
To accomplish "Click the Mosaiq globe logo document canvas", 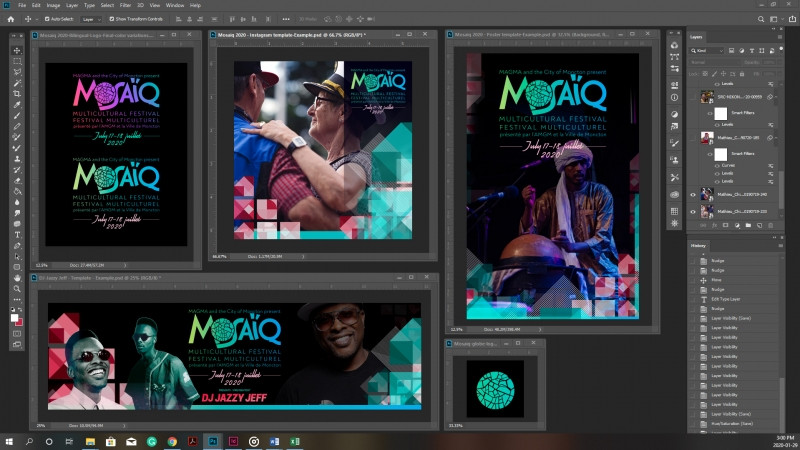I will coord(495,389).
